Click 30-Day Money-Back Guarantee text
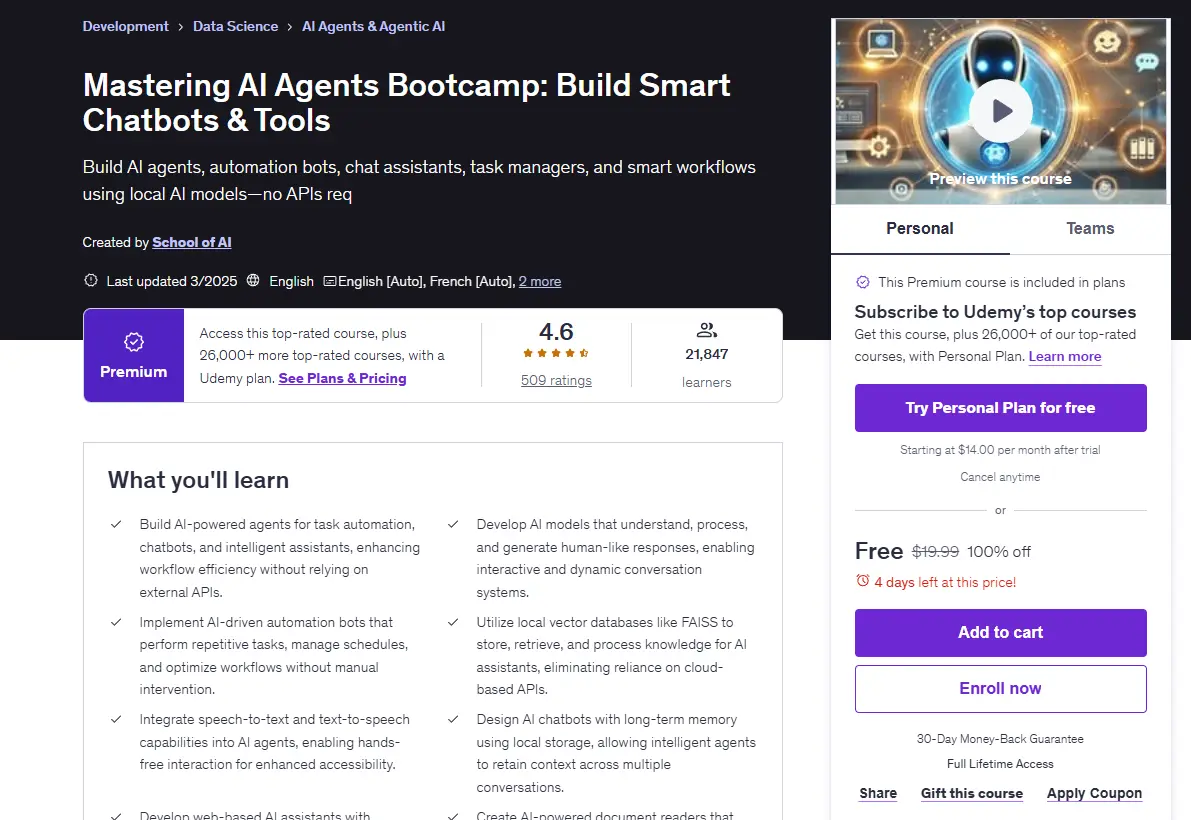Image resolution: width=1191 pixels, height=820 pixels. pos(1000,739)
